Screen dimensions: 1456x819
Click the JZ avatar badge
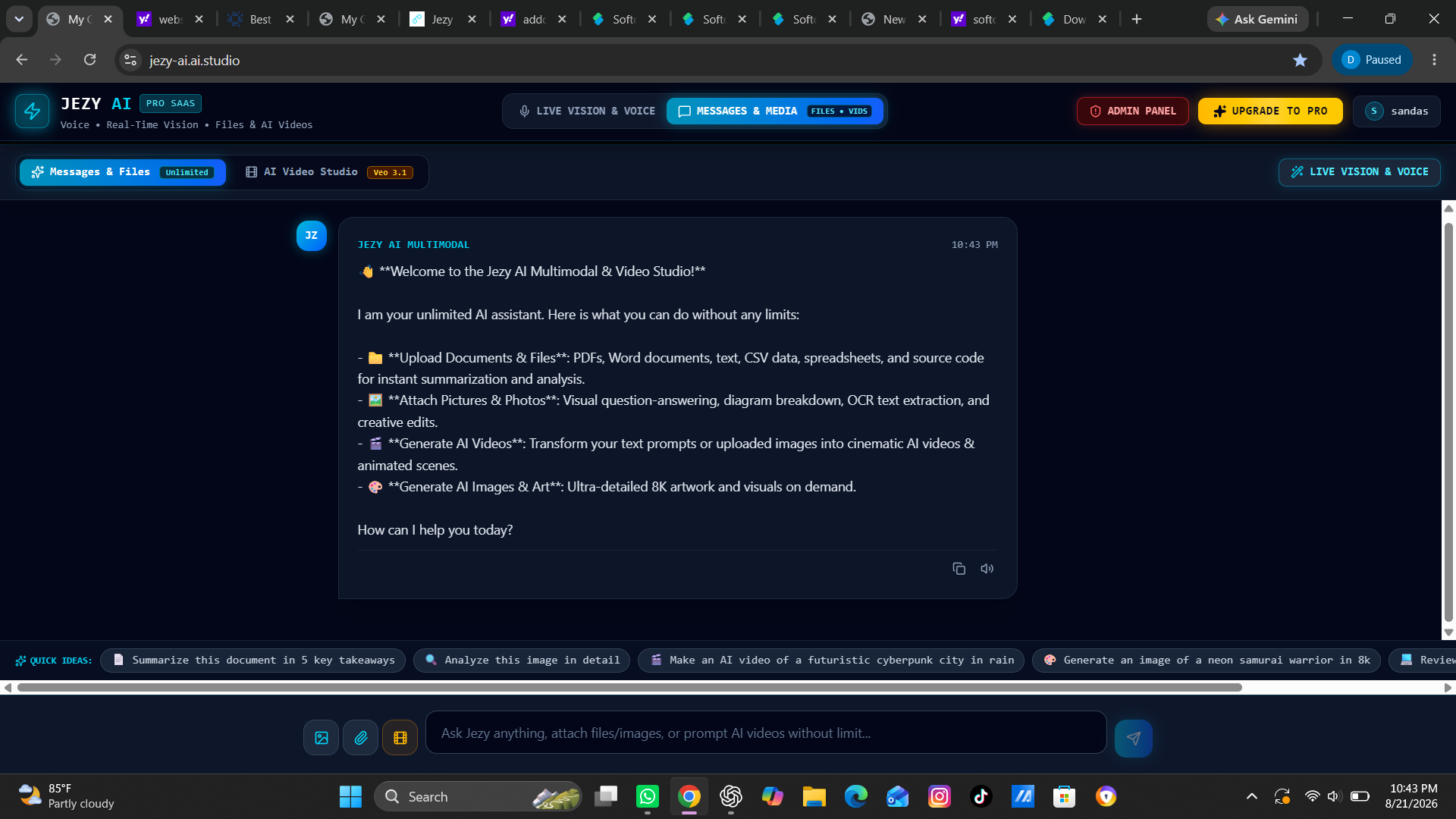[x=312, y=236]
